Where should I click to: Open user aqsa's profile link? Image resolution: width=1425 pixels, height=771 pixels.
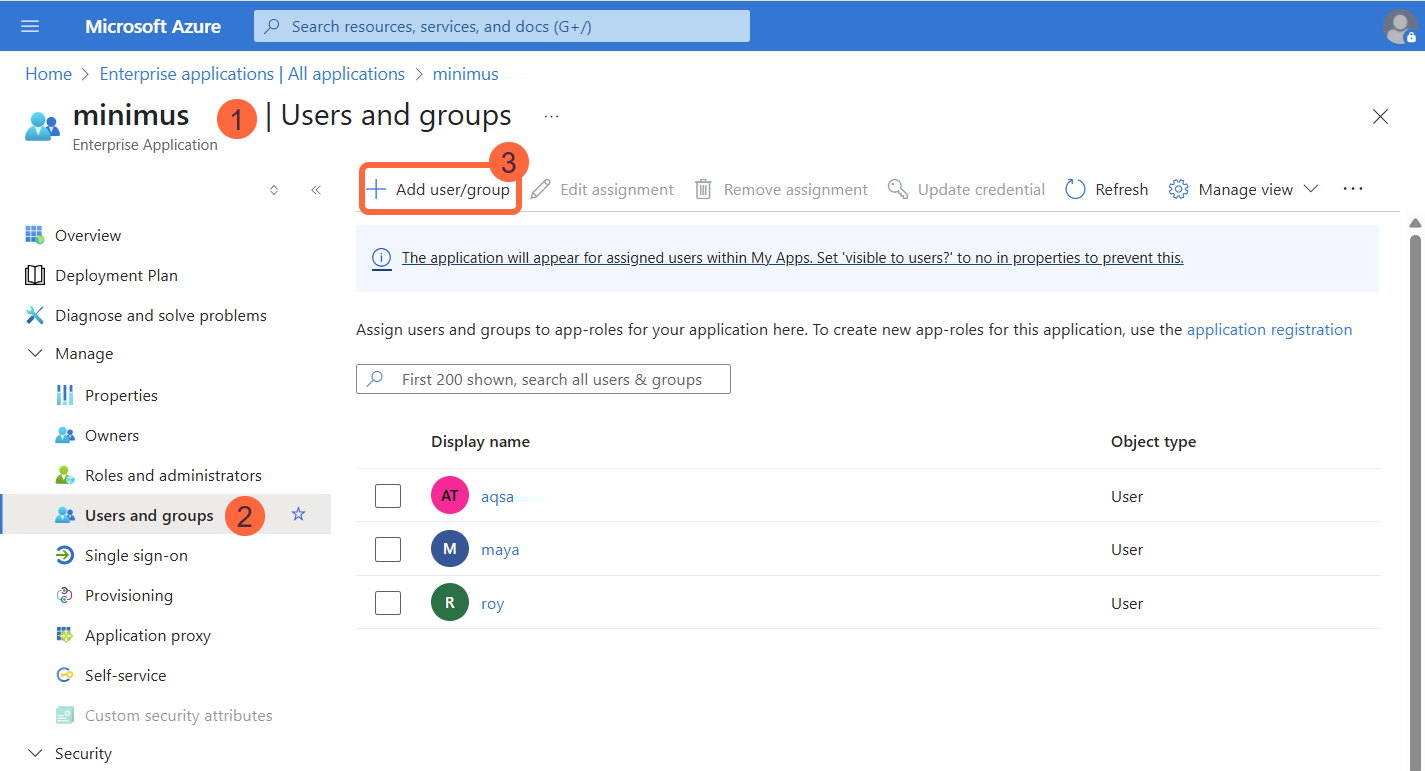pos(497,496)
